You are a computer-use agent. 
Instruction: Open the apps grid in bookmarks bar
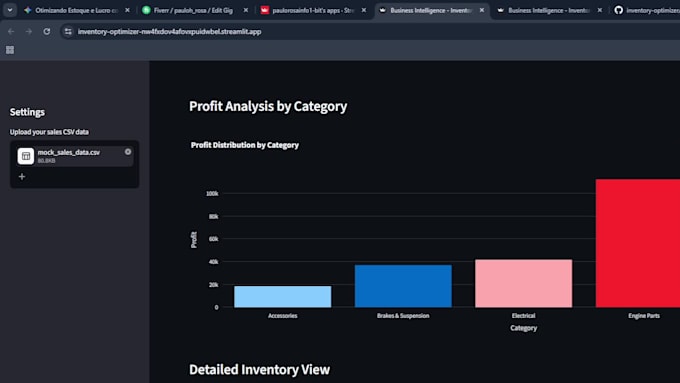pos(10,50)
